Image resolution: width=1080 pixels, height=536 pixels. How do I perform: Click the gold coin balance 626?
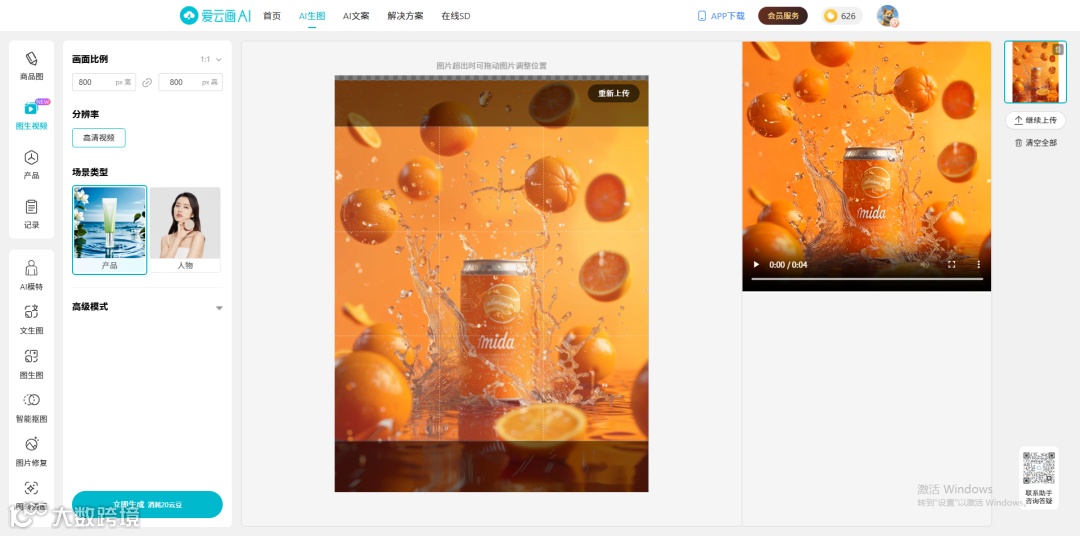point(841,16)
